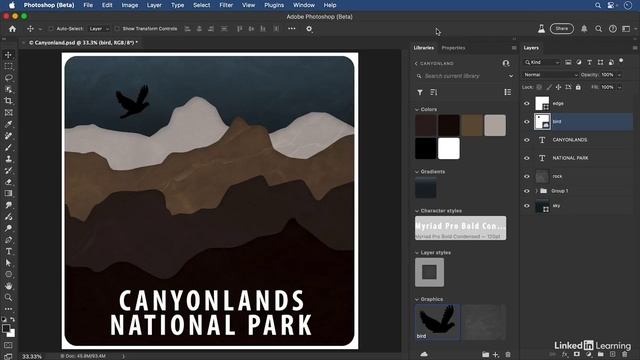Hide the sky layer
The width and height of the screenshot is (640, 360).
527,206
